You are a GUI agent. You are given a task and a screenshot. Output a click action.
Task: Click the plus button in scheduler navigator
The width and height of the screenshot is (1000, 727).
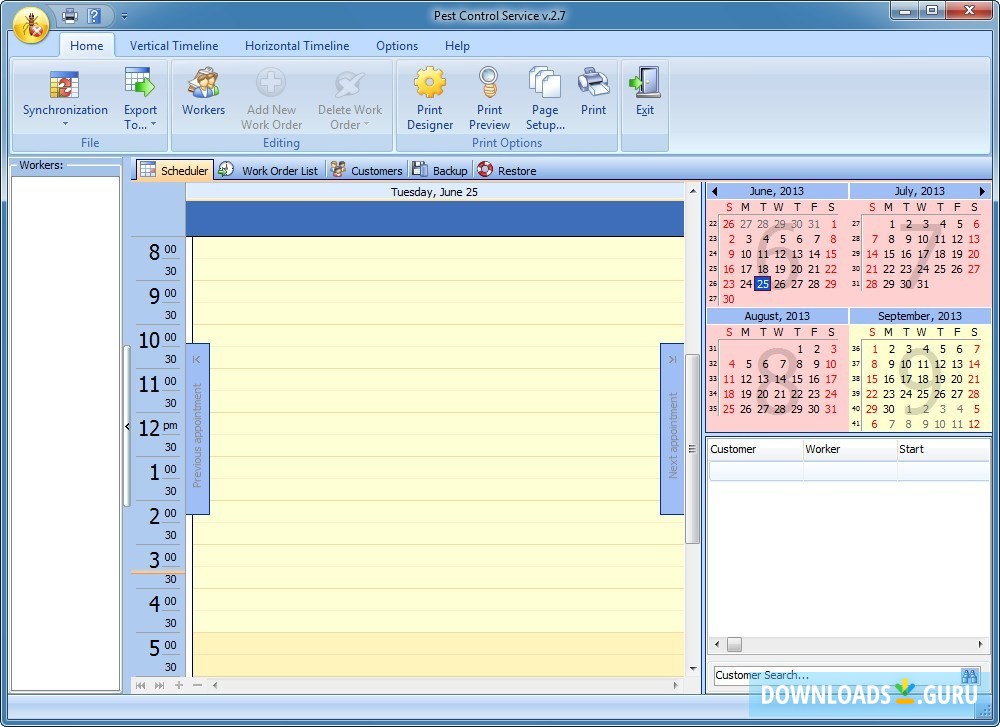coord(179,686)
